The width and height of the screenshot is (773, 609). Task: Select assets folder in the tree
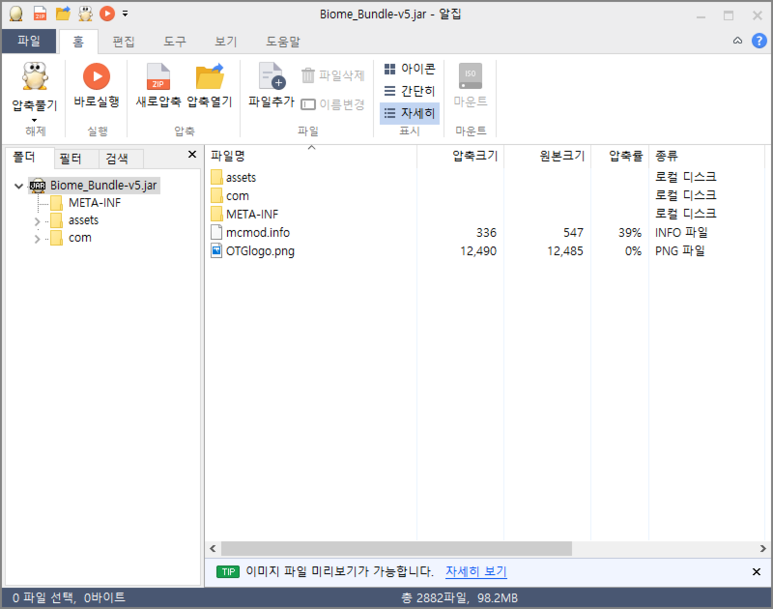click(83, 220)
